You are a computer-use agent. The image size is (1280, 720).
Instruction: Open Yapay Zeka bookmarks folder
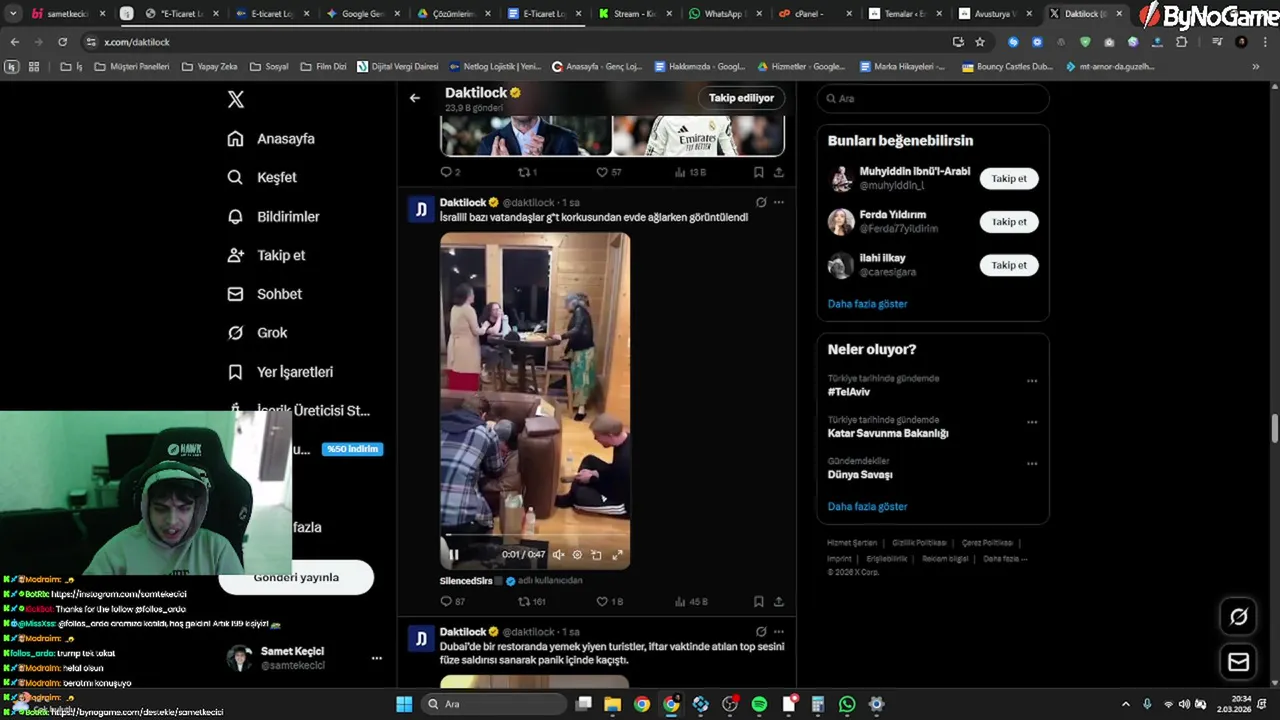tap(209, 67)
